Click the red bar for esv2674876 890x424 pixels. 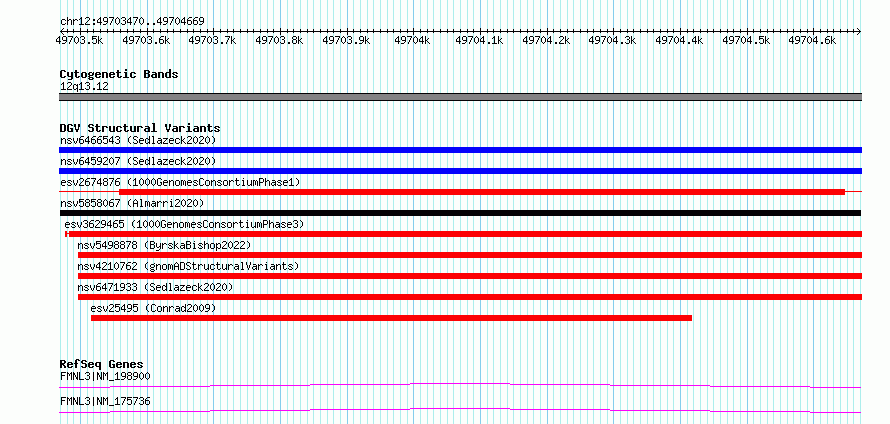pyautogui.click(x=482, y=192)
